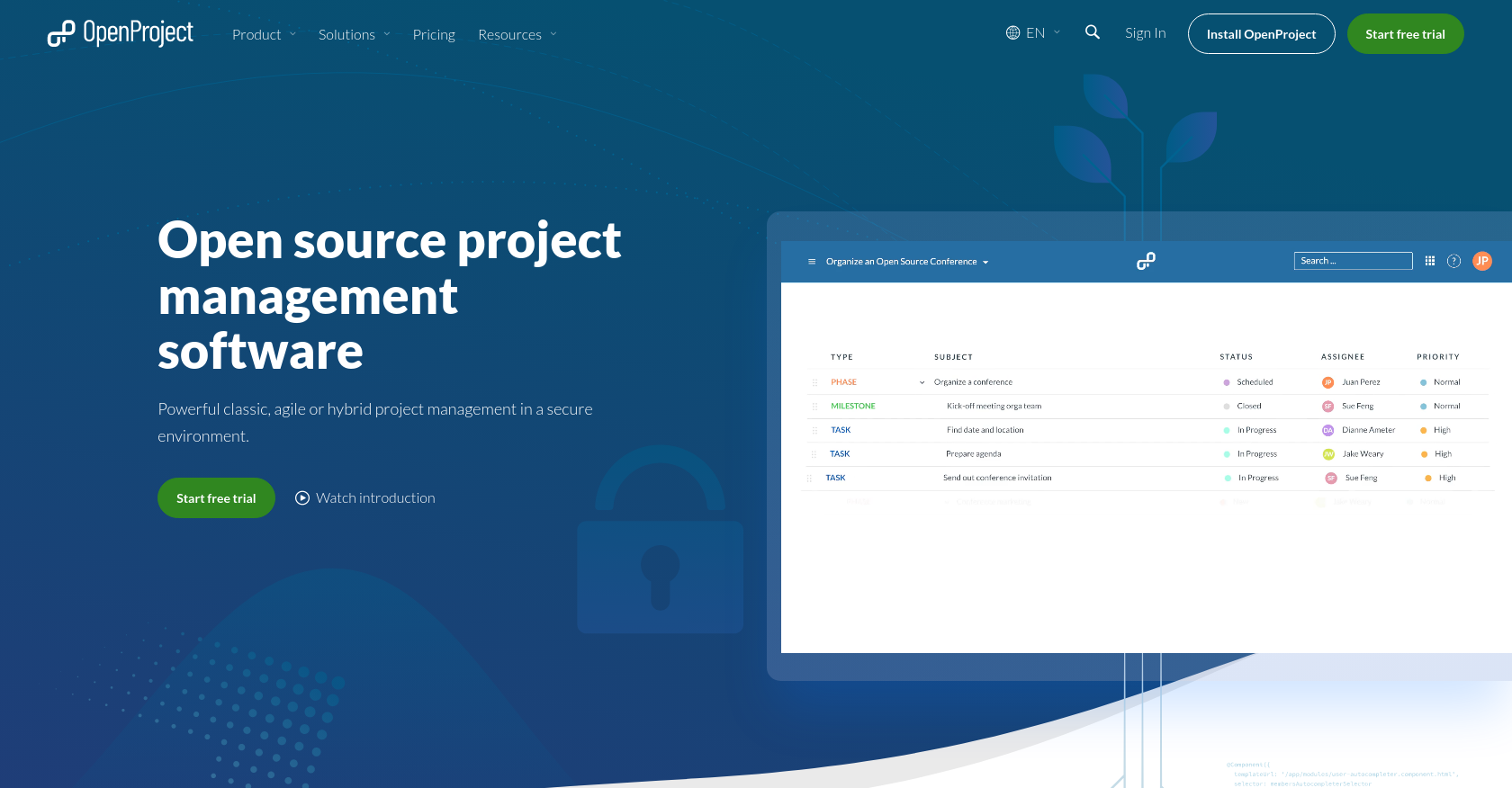Screen dimensions: 1512x788
Task: Click the Jake Weary assignee name
Action: click(1363, 454)
